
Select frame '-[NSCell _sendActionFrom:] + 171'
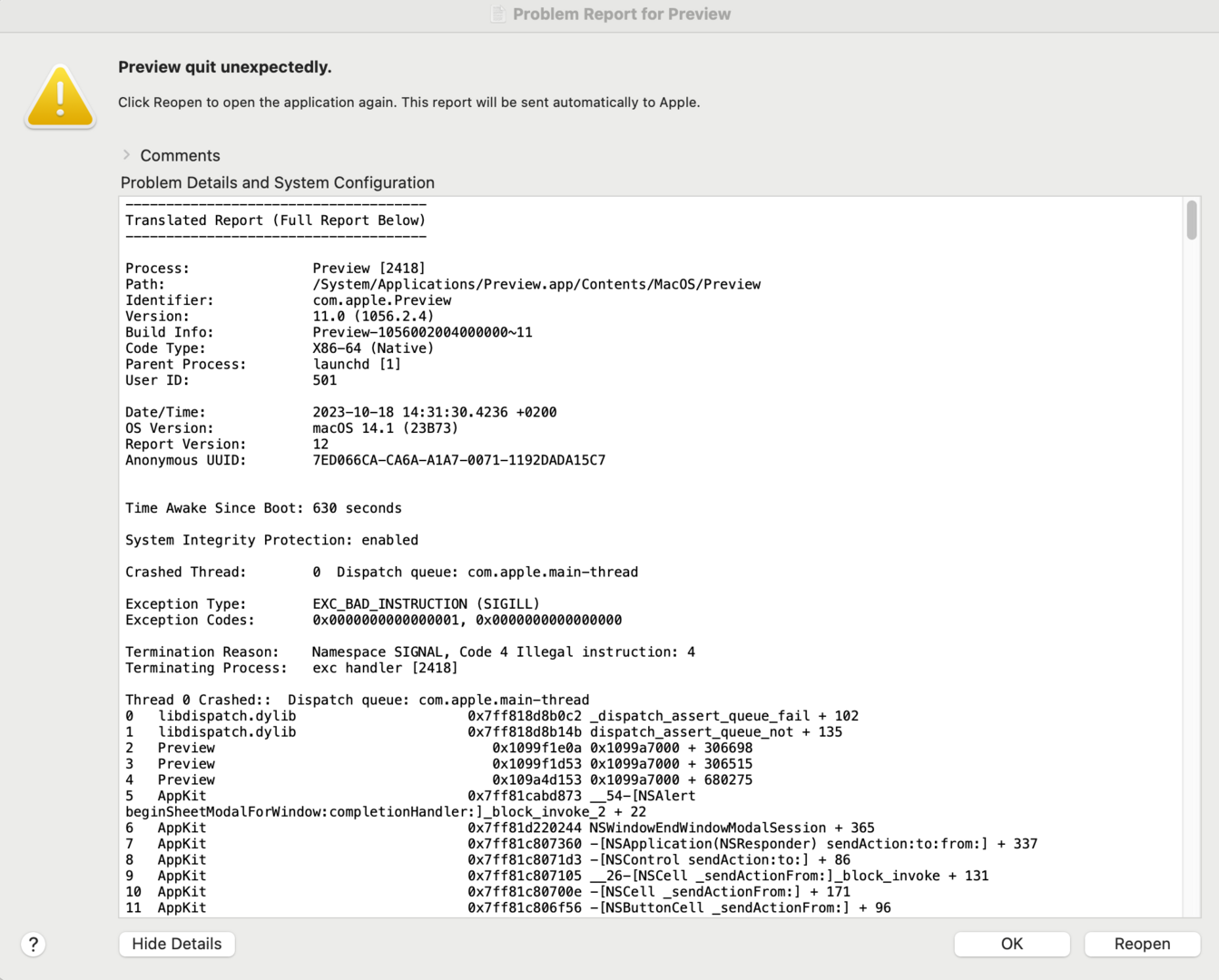(721, 892)
